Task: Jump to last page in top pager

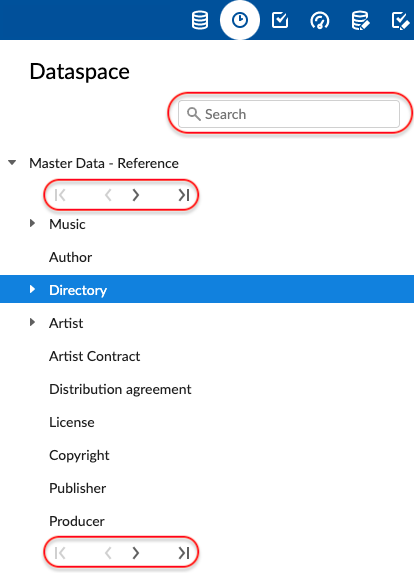Action: [184, 195]
